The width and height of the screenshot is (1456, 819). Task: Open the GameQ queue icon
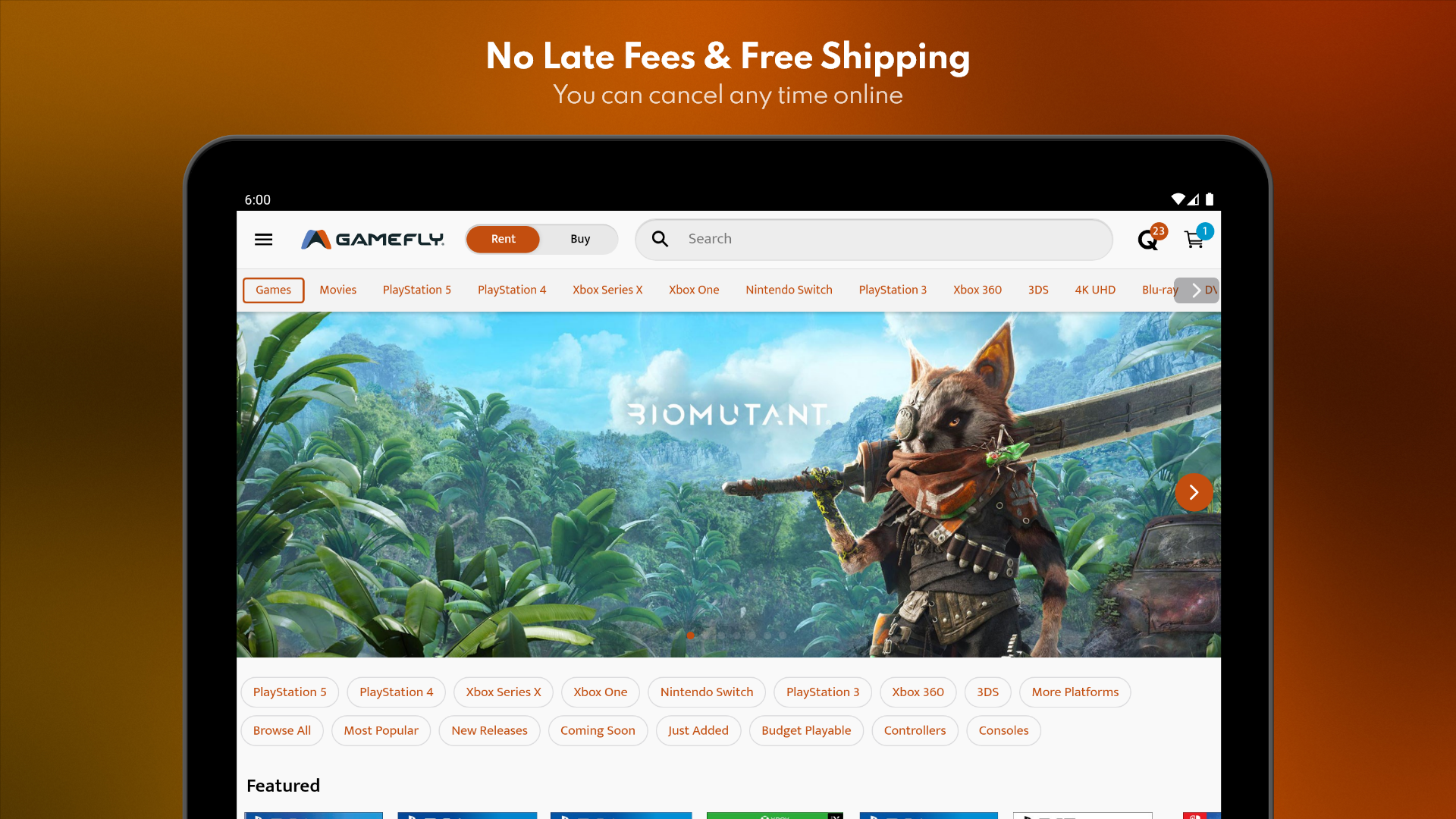click(x=1149, y=240)
